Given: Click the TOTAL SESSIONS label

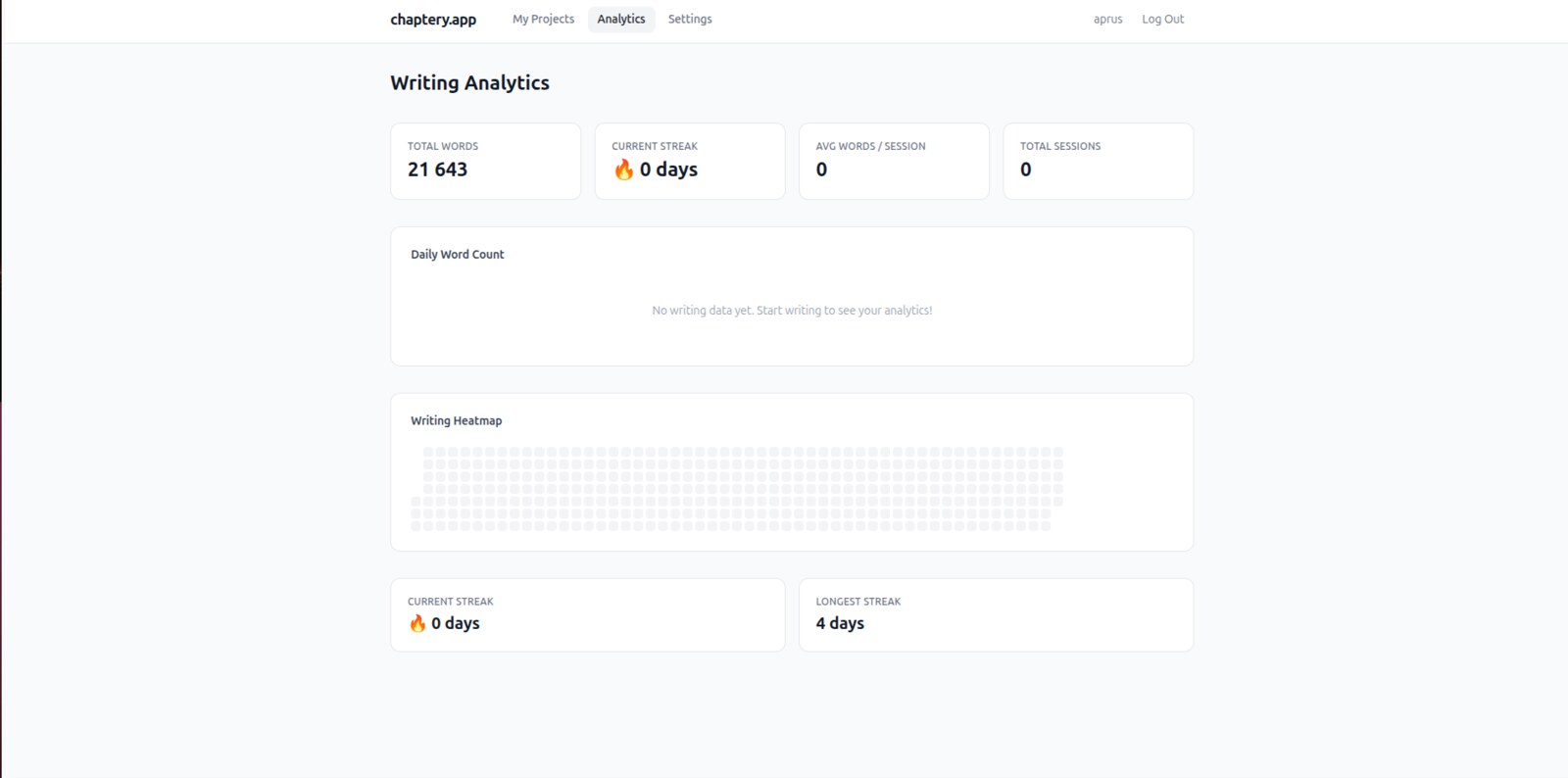Looking at the screenshot, I should [1060, 146].
